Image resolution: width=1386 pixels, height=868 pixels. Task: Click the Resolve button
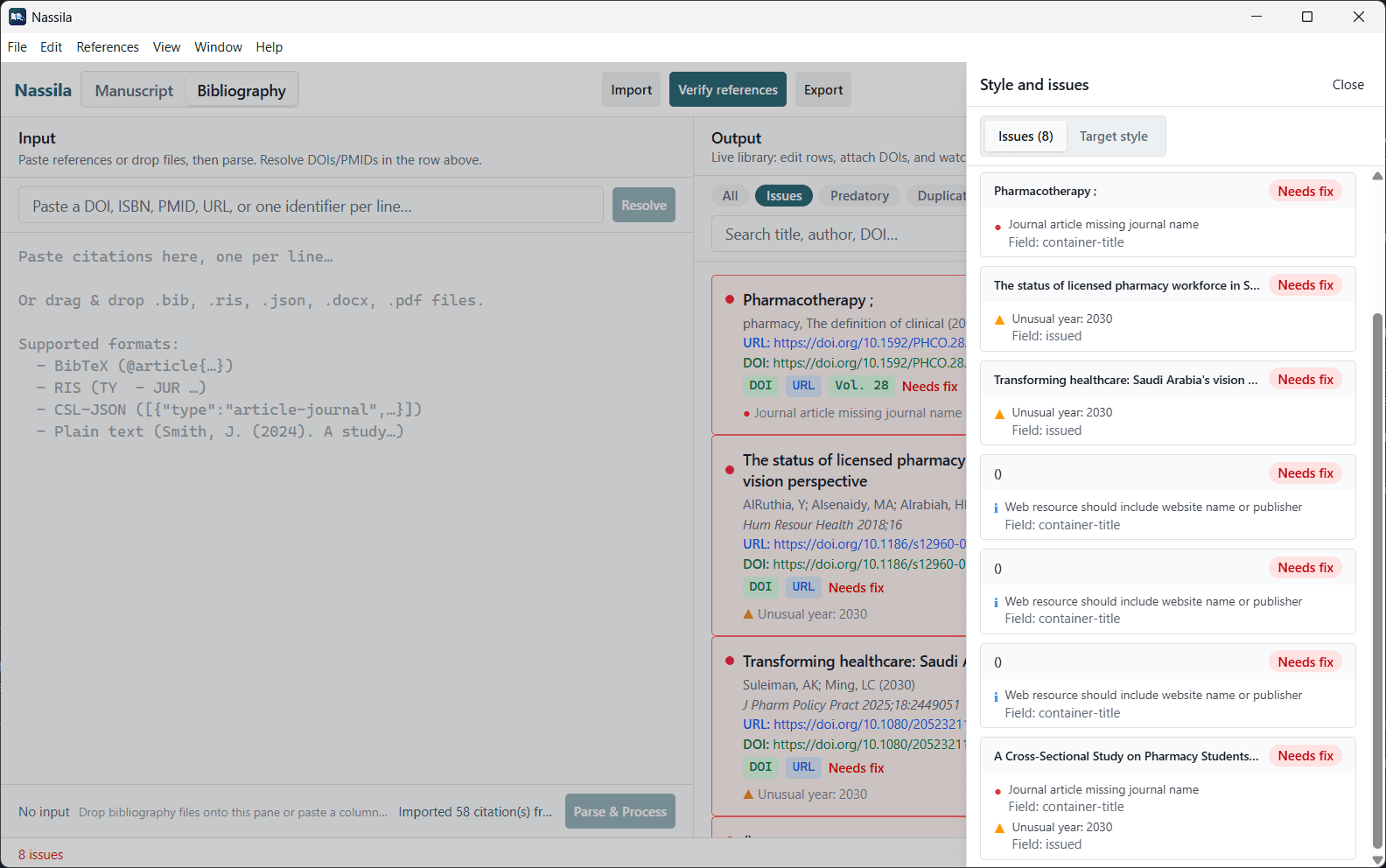click(x=644, y=205)
